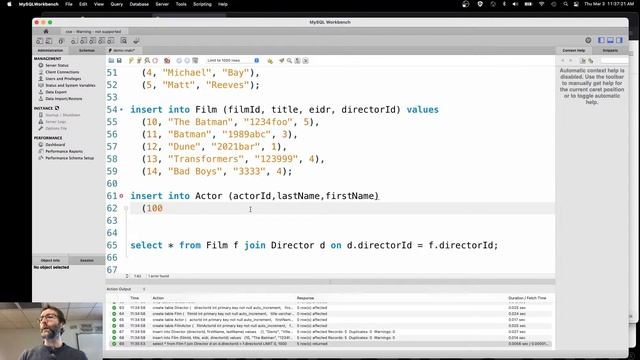Search table data icon in main toolbar
Viewport: 640px width, 360px height.
click(x=123, y=41)
